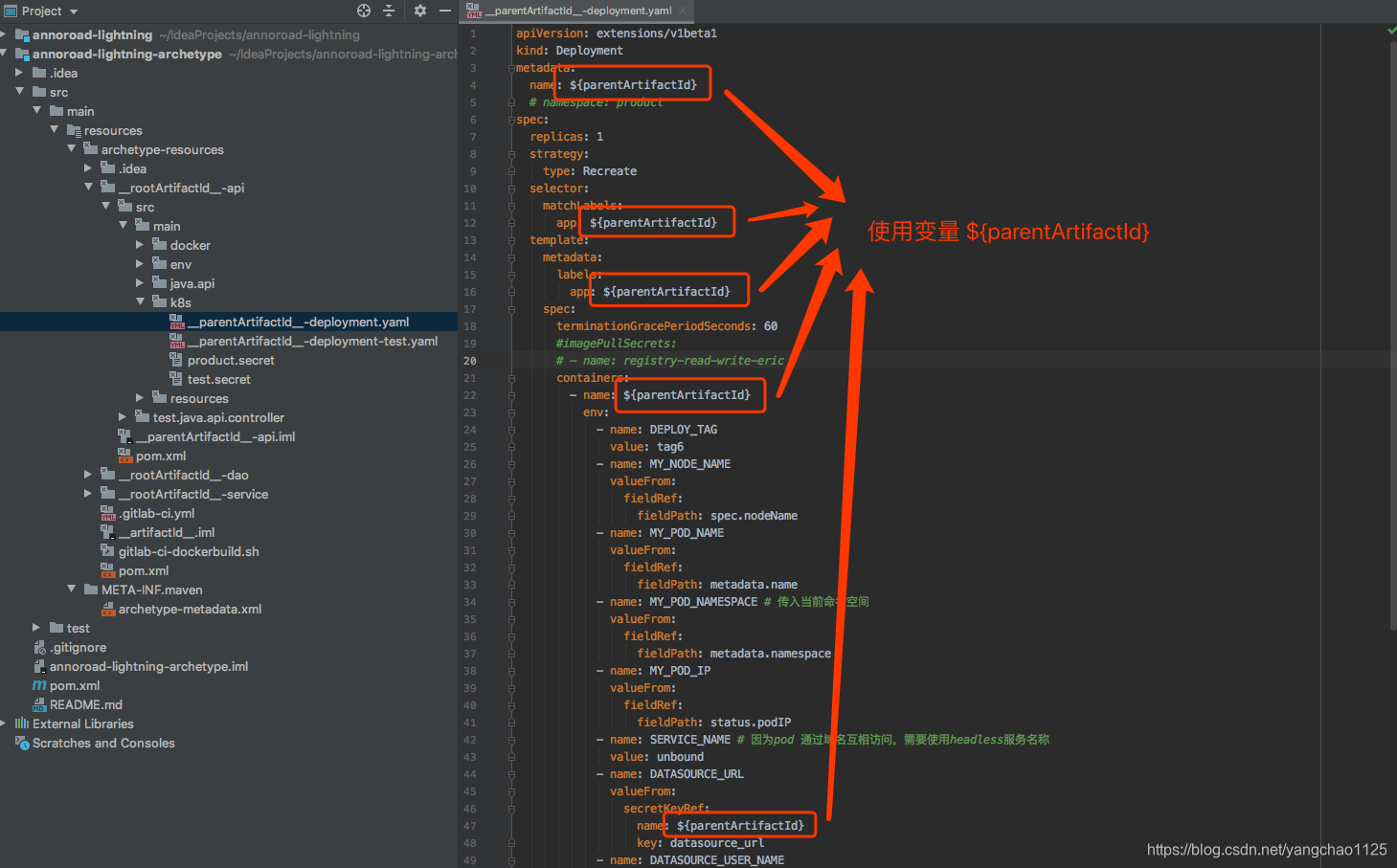Expand the java.api folder
Screen dimensions: 1397x868
pyautogui.click(x=141, y=283)
